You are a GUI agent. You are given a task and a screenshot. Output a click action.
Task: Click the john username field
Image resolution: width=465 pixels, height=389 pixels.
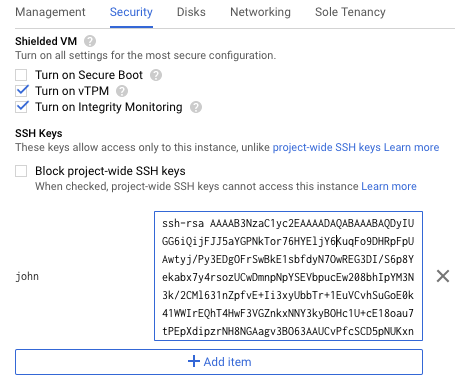pyautogui.click(x=27, y=276)
